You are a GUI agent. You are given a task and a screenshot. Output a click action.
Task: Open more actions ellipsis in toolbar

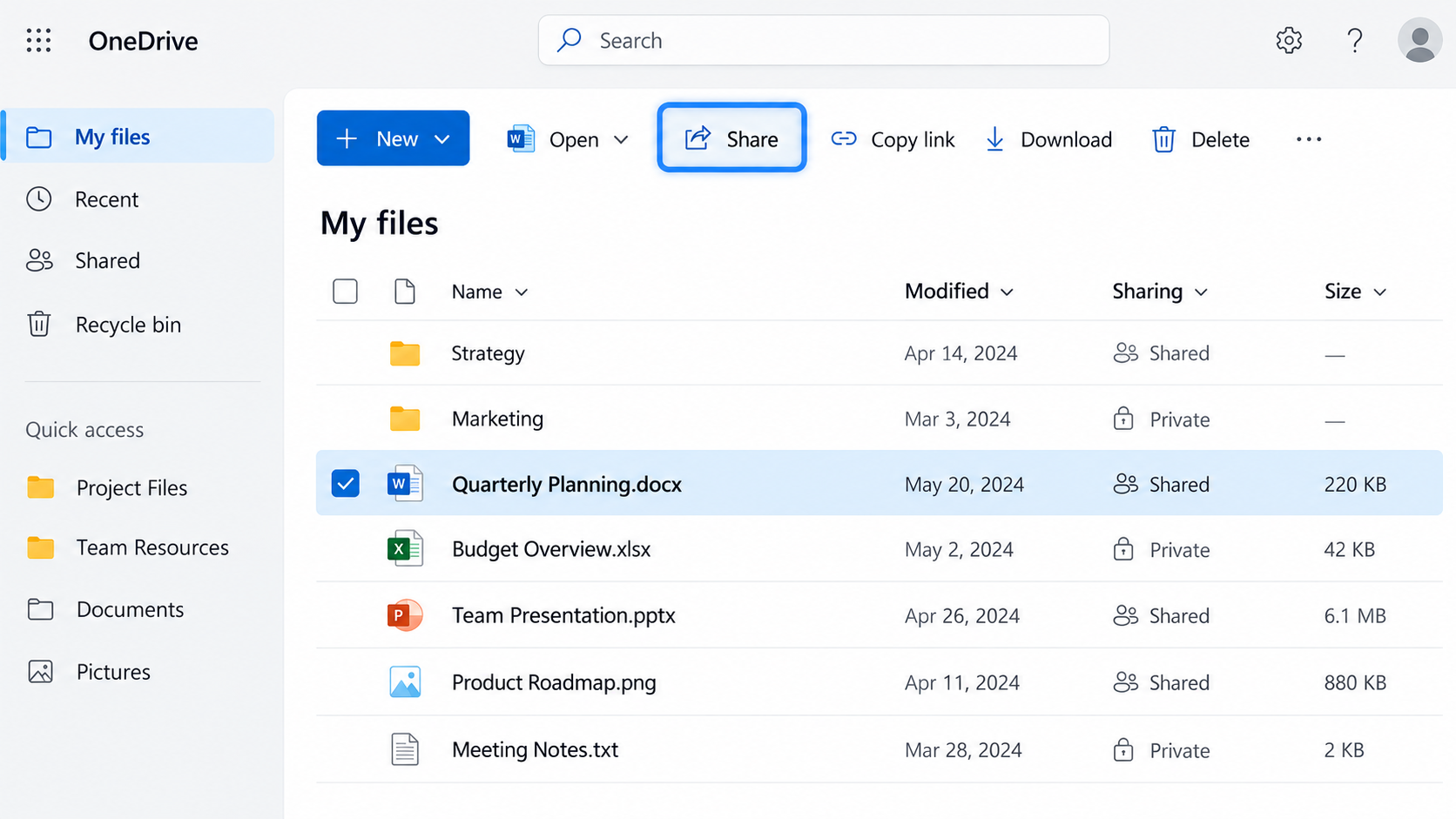coord(1309,139)
